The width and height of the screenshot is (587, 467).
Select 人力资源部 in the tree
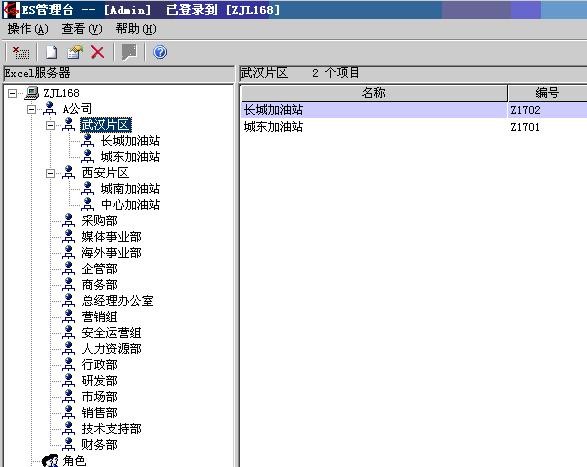click(x=112, y=349)
